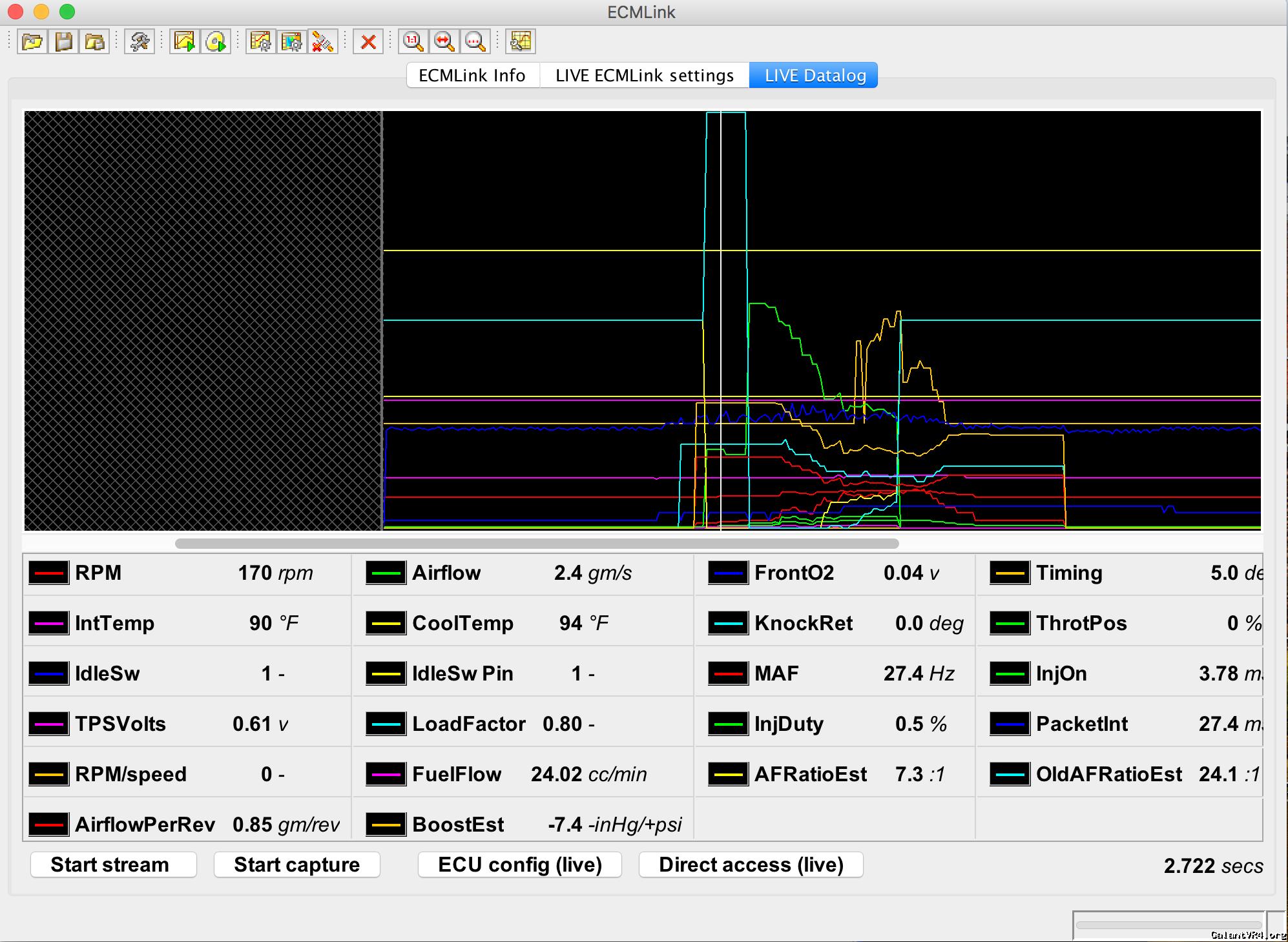Switch to the ECMLink Info tab
The height and width of the screenshot is (942, 1288).
[472, 76]
